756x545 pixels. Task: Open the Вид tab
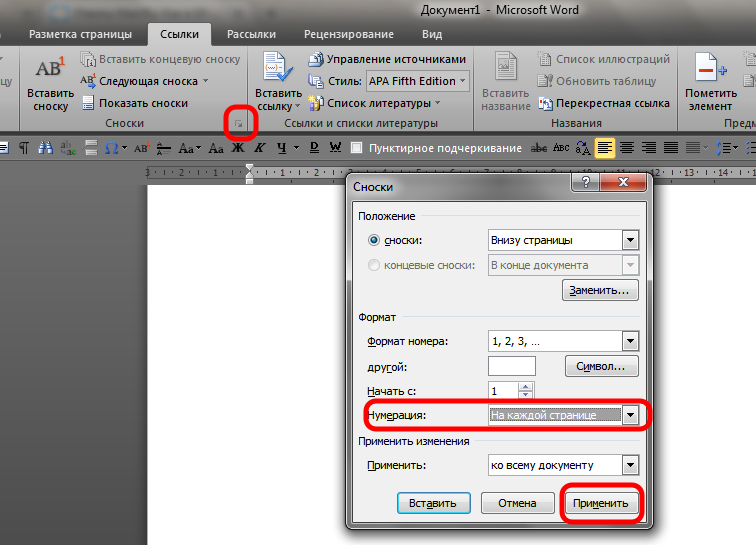(432, 34)
